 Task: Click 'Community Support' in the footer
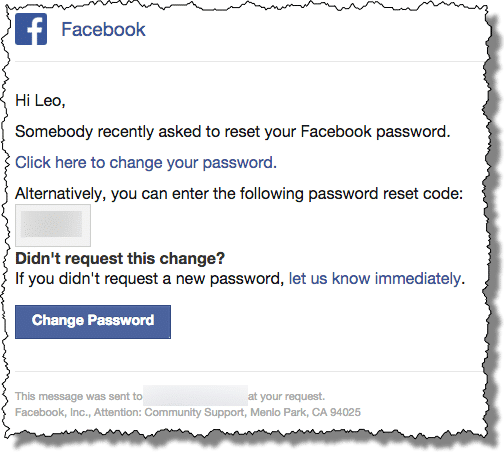195,412
